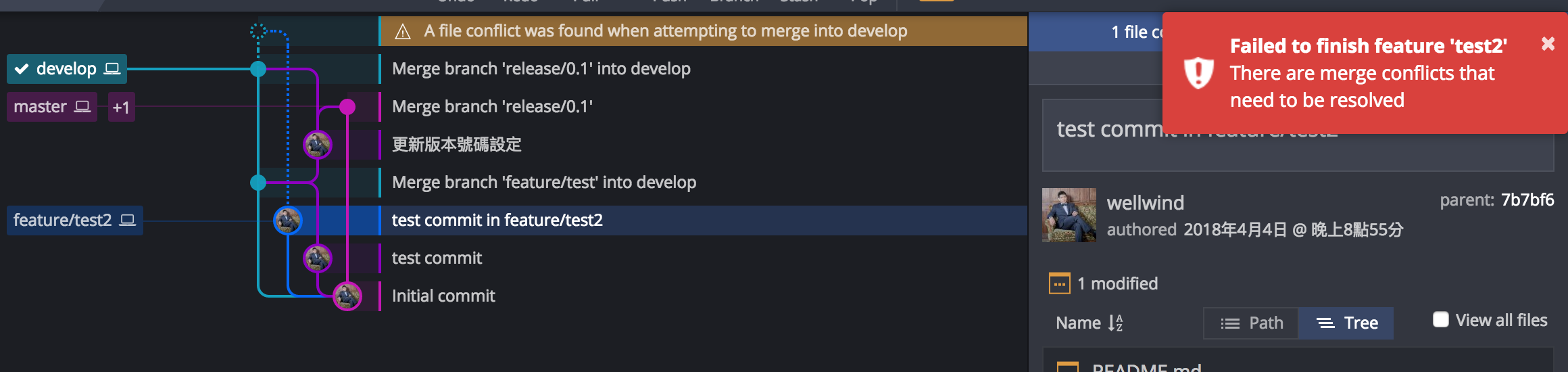The width and height of the screenshot is (1568, 372).
Task: Select the master branch label
Action: click(x=52, y=107)
